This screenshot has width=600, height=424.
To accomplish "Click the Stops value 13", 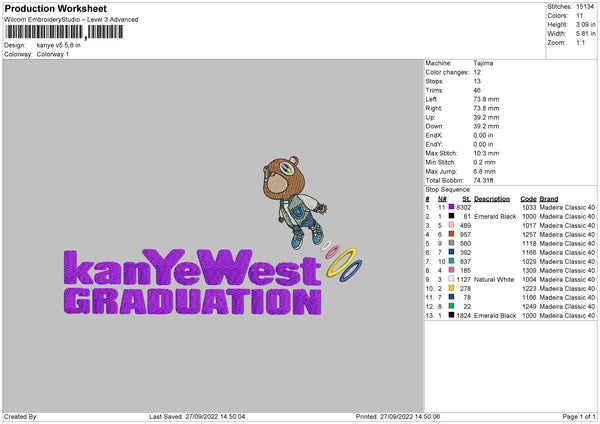I will pos(477,81).
